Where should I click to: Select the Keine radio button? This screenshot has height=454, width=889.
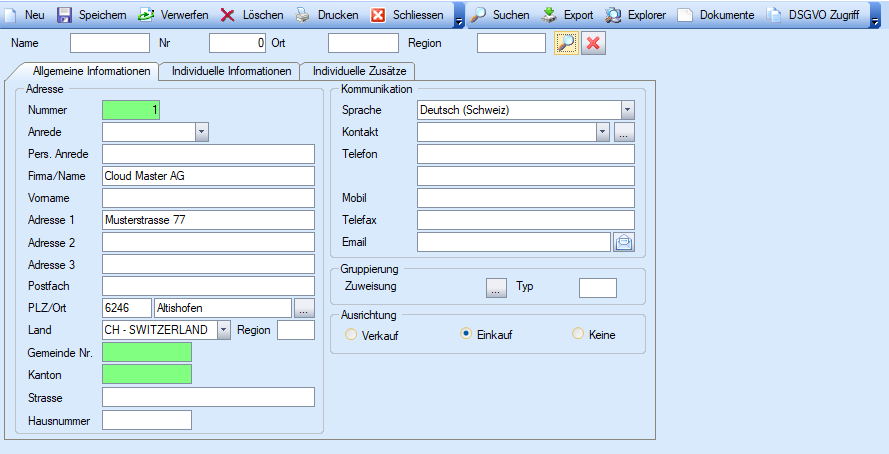pyautogui.click(x=578, y=335)
